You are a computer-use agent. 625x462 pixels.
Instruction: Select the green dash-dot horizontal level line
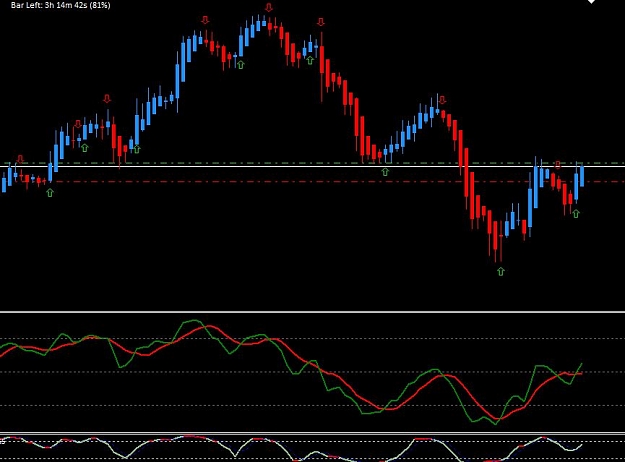tap(312, 163)
